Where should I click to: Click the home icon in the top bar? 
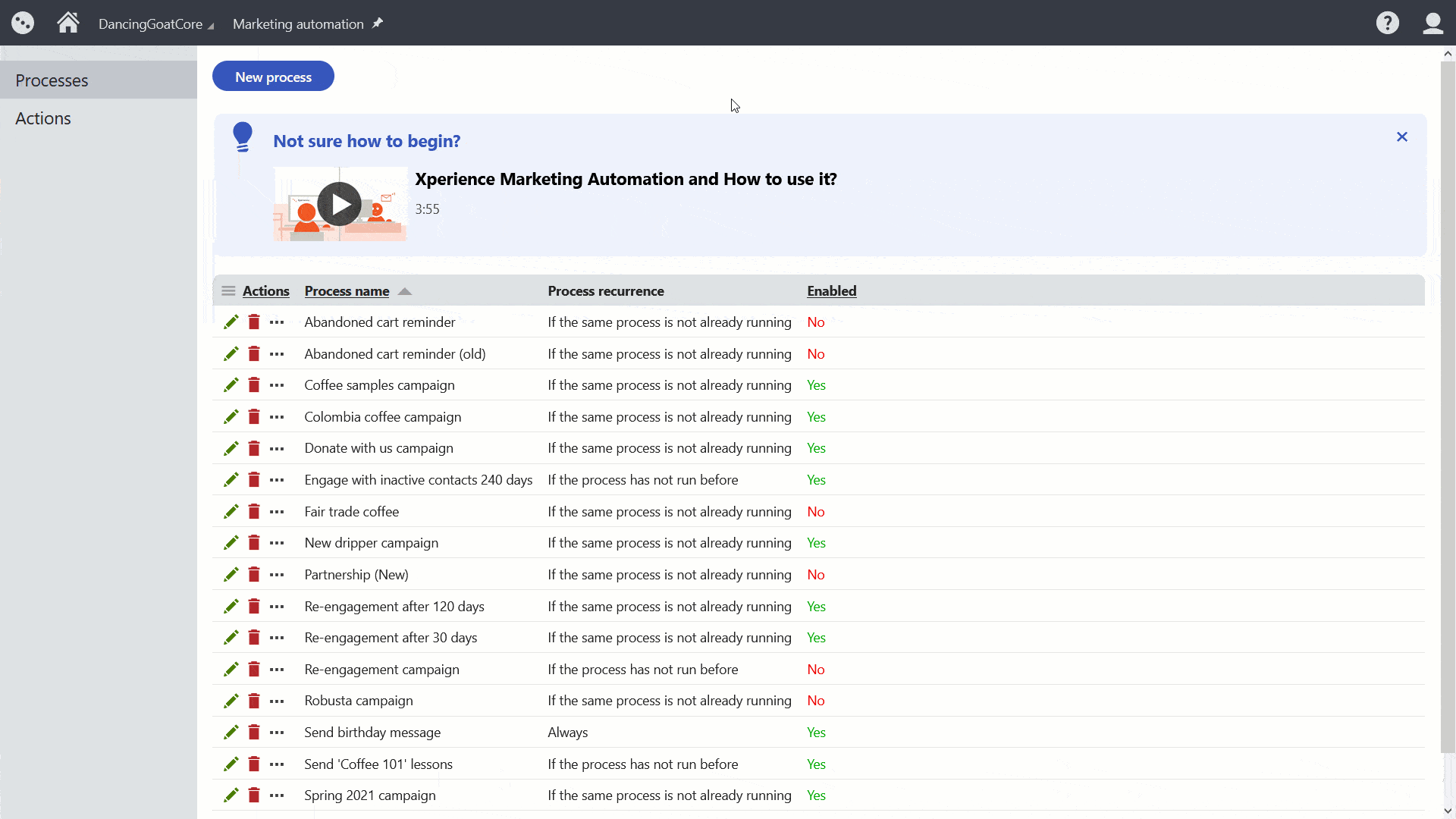[x=67, y=23]
